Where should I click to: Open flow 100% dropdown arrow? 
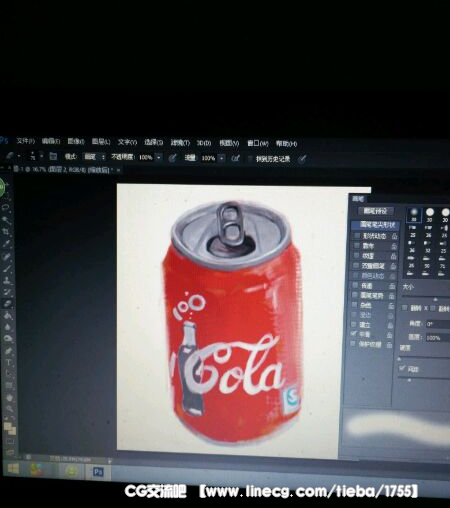click(222, 158)
